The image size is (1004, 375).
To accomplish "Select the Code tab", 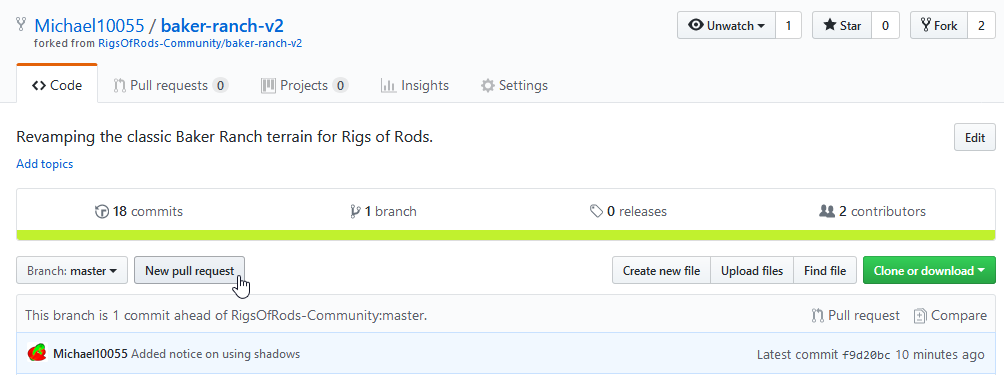I will click(57, 85).
